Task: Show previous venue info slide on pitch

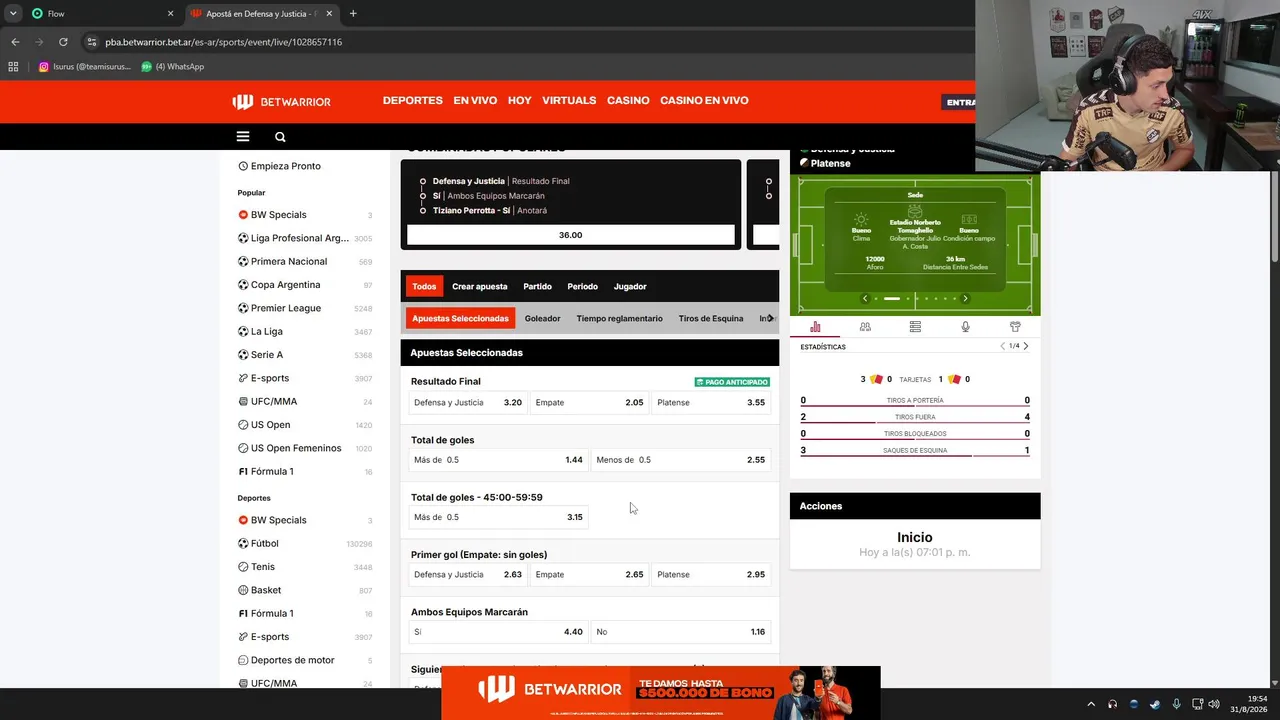Action: 865,298
